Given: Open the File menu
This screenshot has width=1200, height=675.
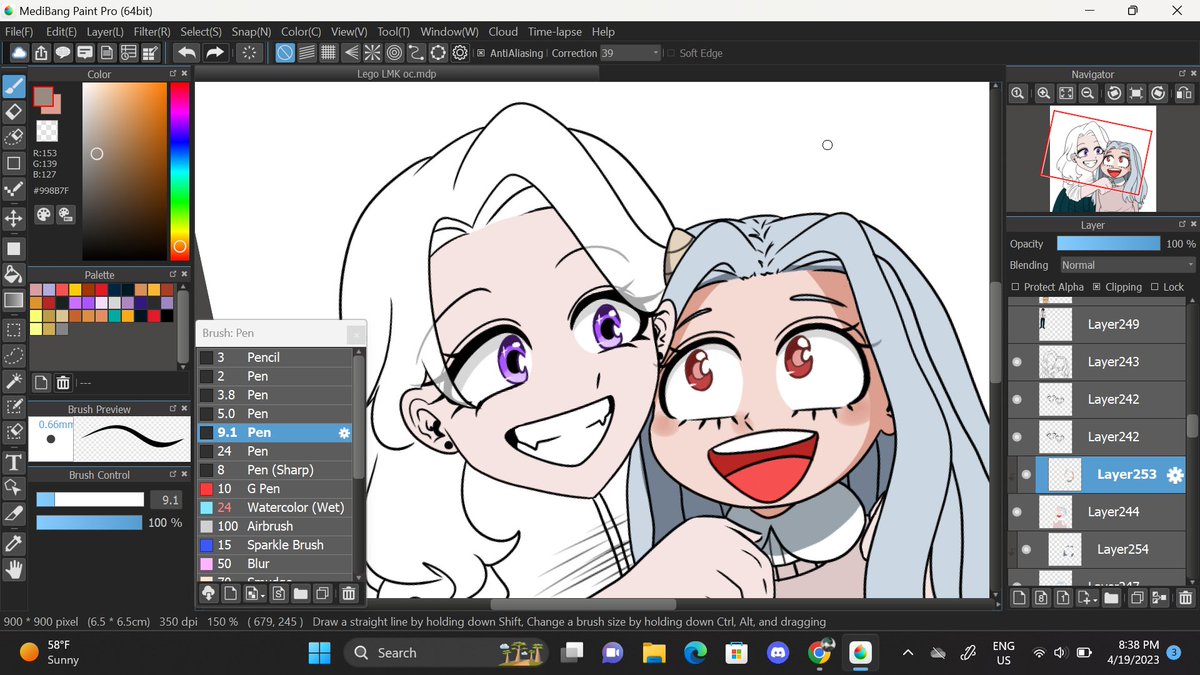Looking at the screenshot, I should 19,32.
